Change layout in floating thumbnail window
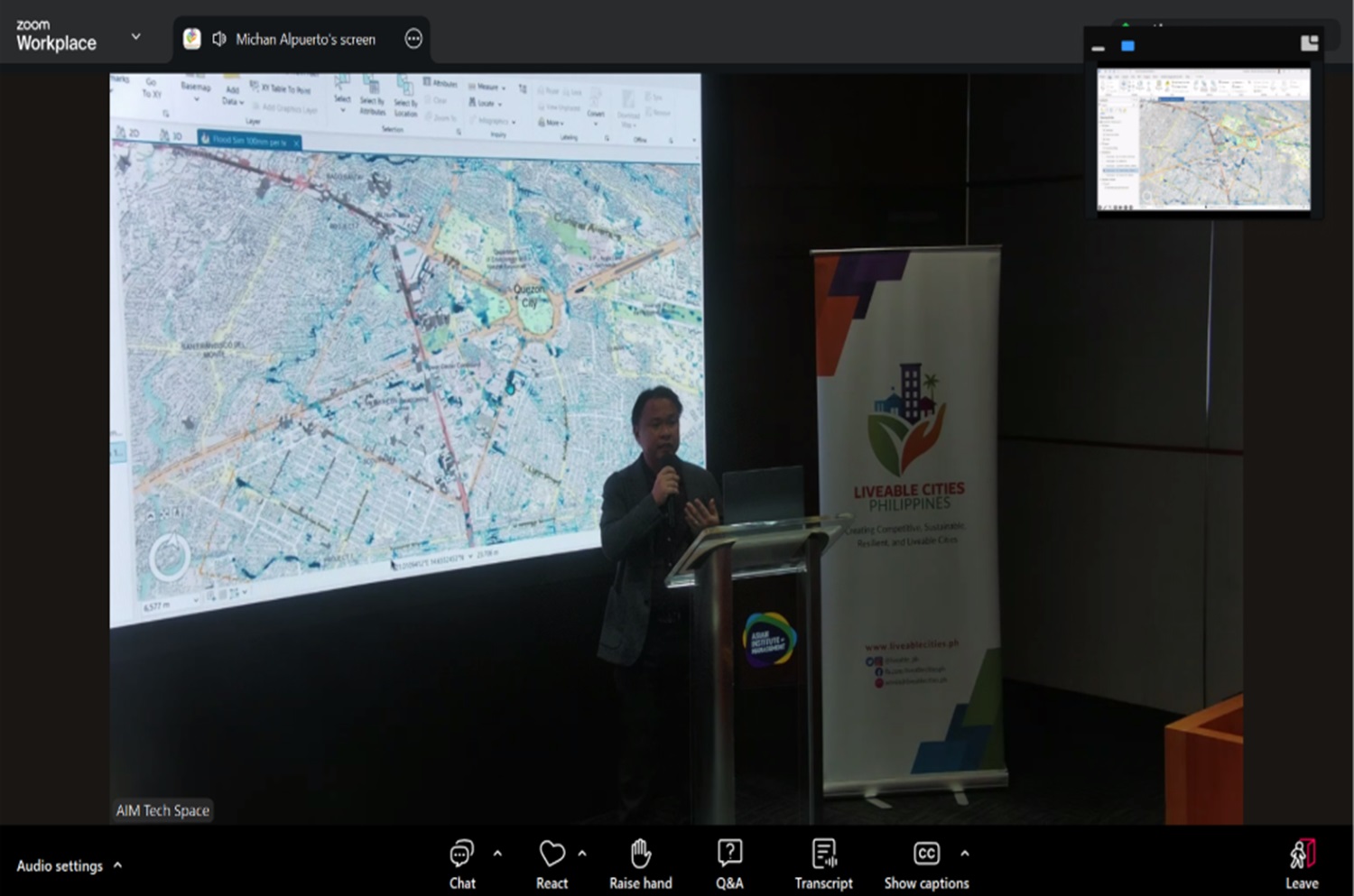Screen dimensions: 1354x896 click(1309, 43)
